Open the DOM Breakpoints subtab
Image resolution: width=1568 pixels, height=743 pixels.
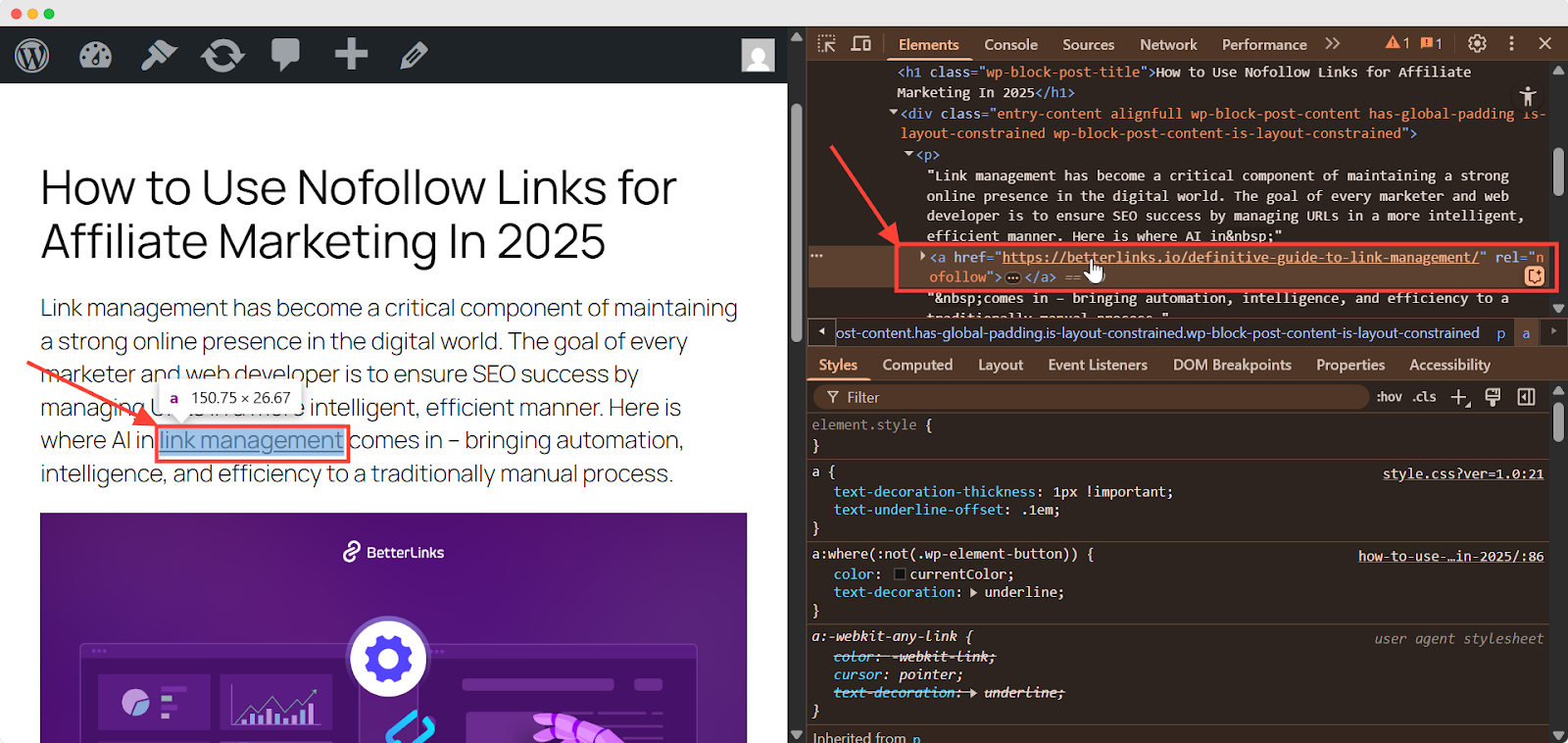1232,365
